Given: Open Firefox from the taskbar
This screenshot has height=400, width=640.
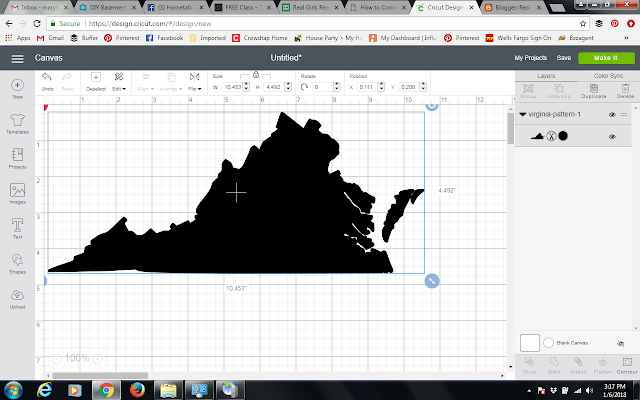Looking at the screenshot, I should (137, 390).
